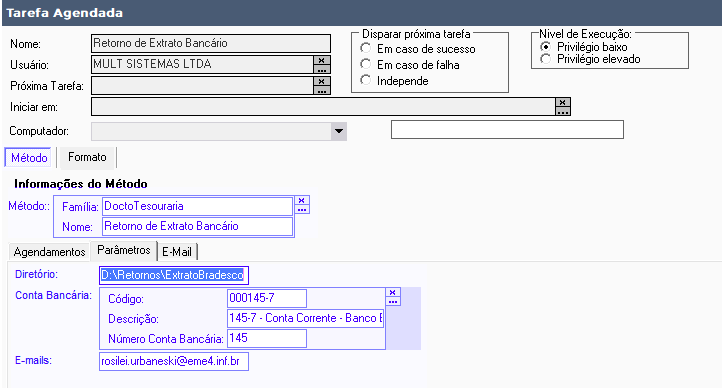This screenshot has height=388, width=722.
Task: Click the Código field 000145-7
Action: pyautogui.click(x=267, y=298)
